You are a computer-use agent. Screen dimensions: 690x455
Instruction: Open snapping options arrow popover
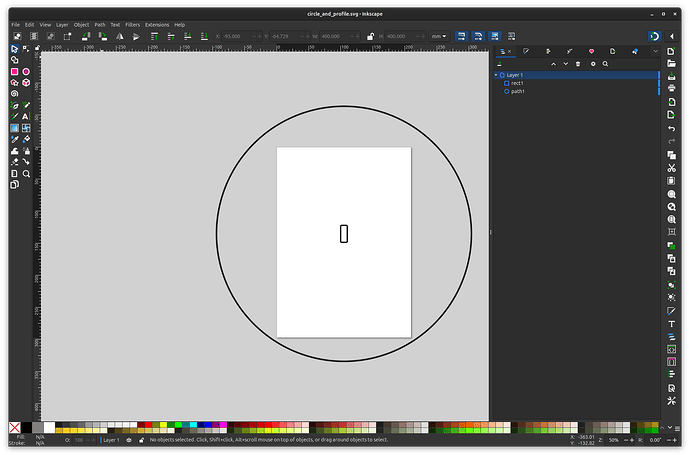coord(672,37)
